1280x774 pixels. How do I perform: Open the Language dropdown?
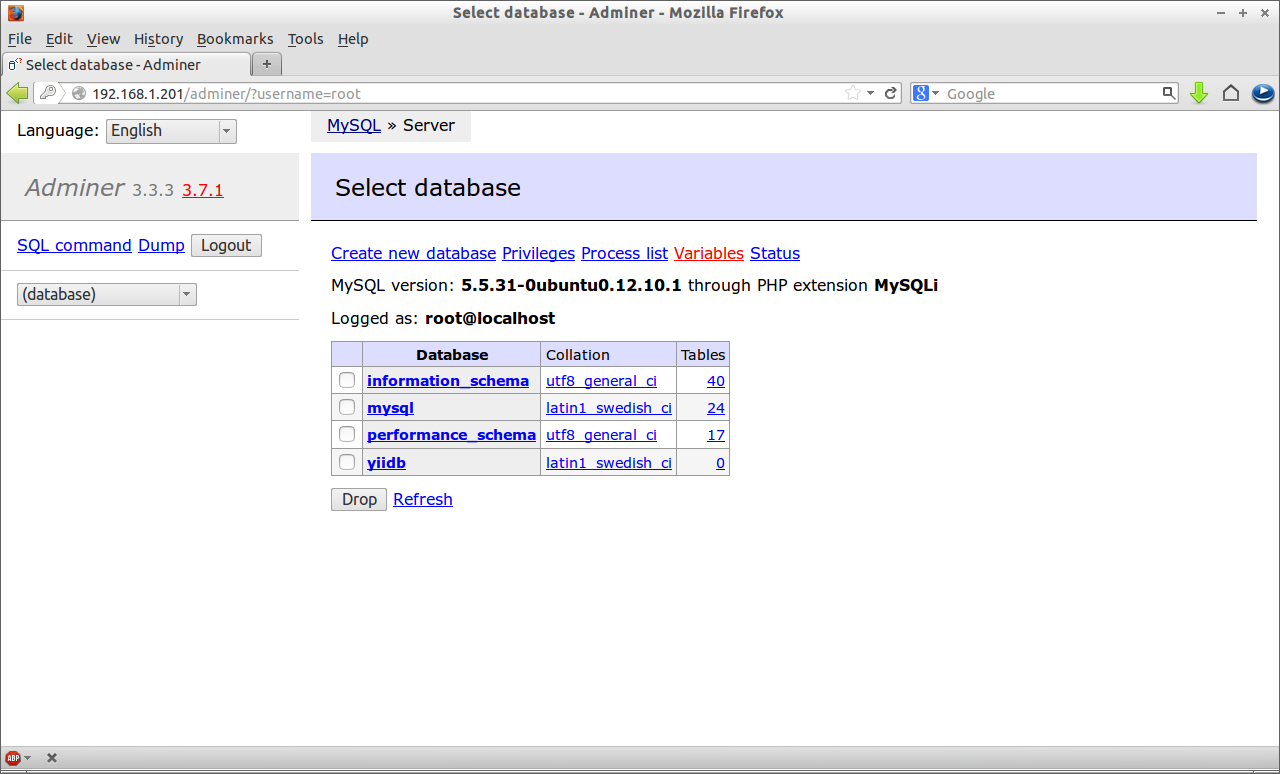coord(171,131)
